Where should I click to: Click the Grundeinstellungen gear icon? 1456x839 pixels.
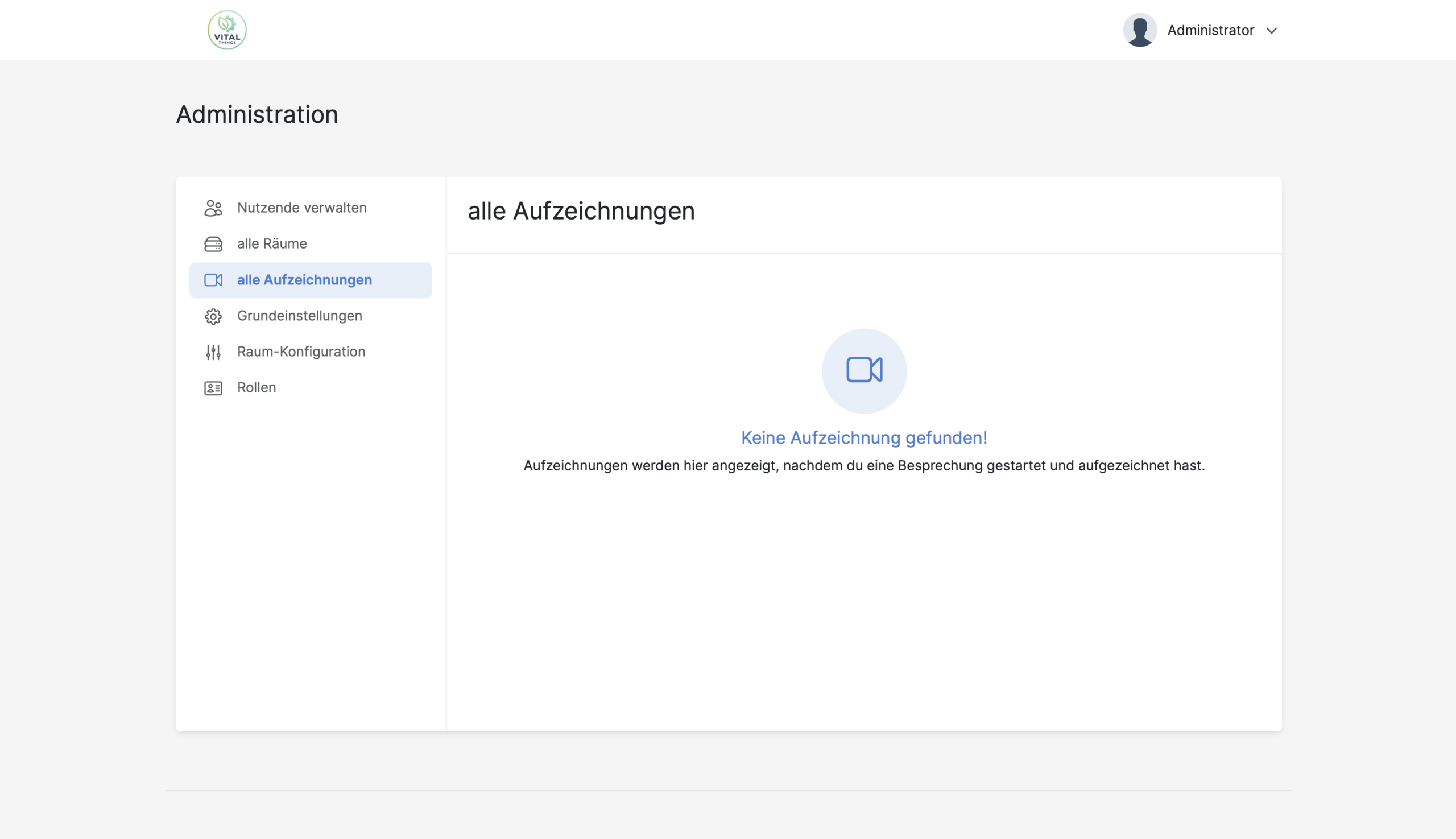pos(213,316)
